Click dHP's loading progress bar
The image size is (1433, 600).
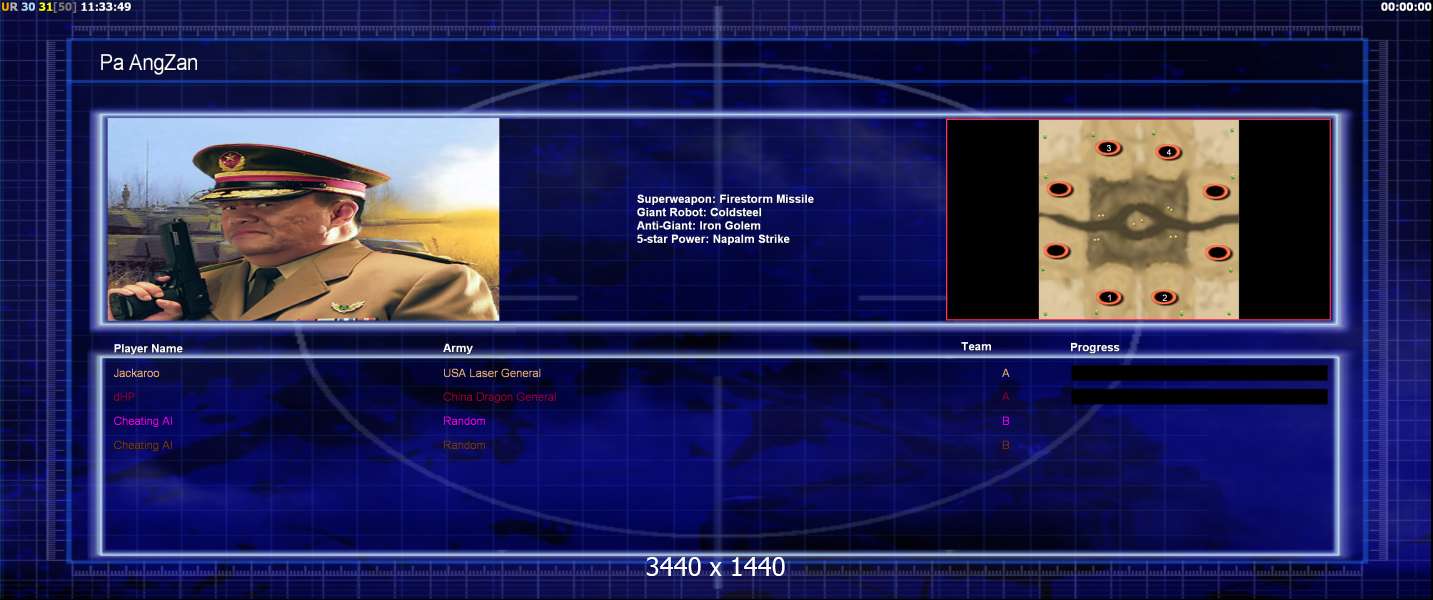click(1199, 397)
